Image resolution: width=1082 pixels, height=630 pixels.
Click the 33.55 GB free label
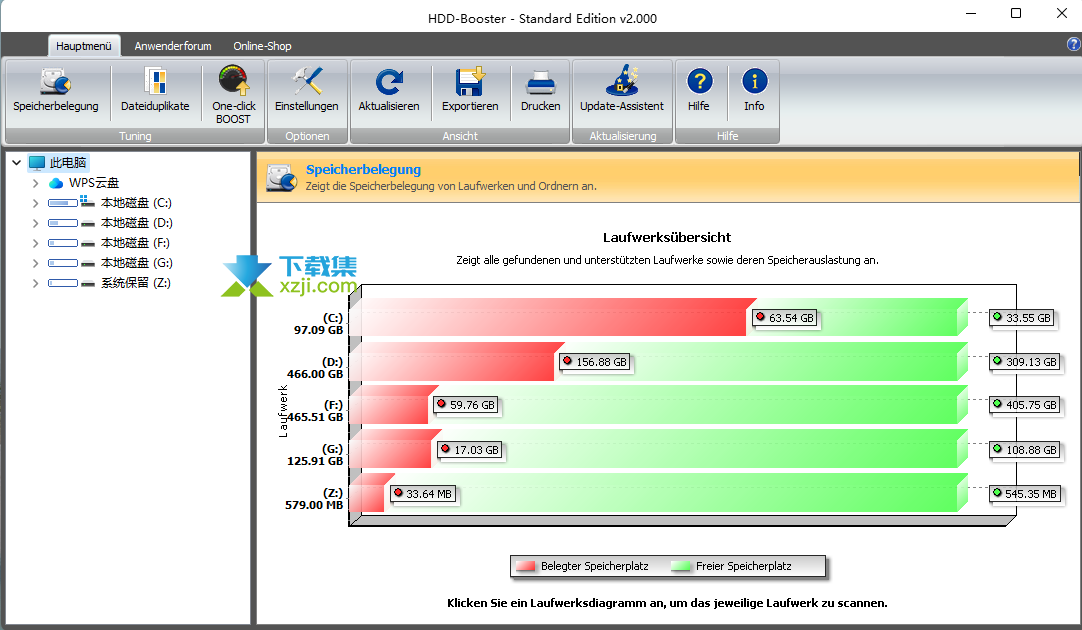point(1022,318)
